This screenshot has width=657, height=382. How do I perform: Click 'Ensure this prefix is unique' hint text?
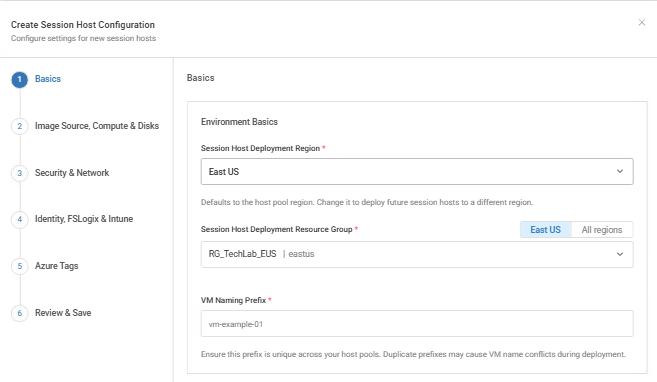(413, 354)
